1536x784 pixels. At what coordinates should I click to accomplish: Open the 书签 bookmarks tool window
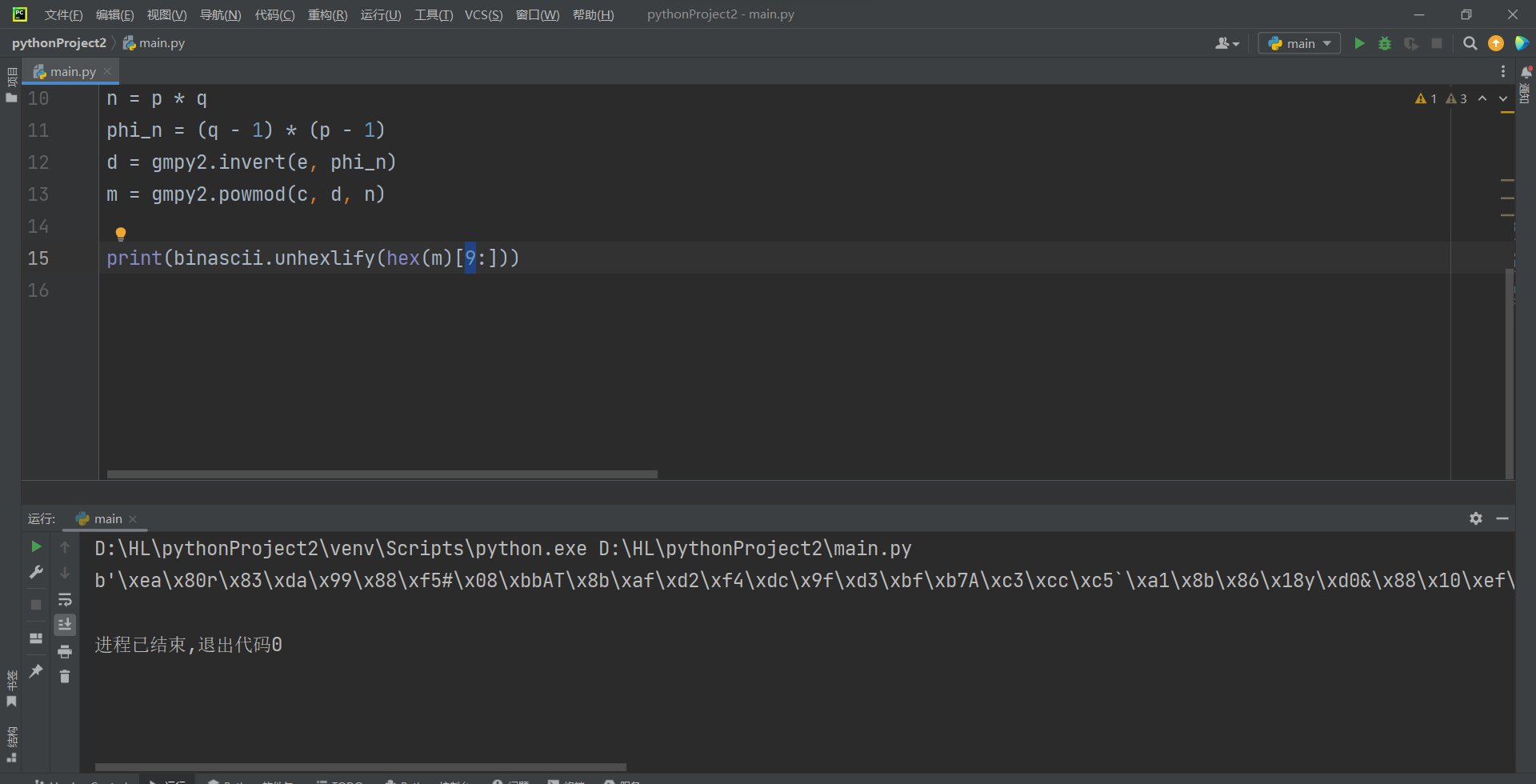coord(11,689)
